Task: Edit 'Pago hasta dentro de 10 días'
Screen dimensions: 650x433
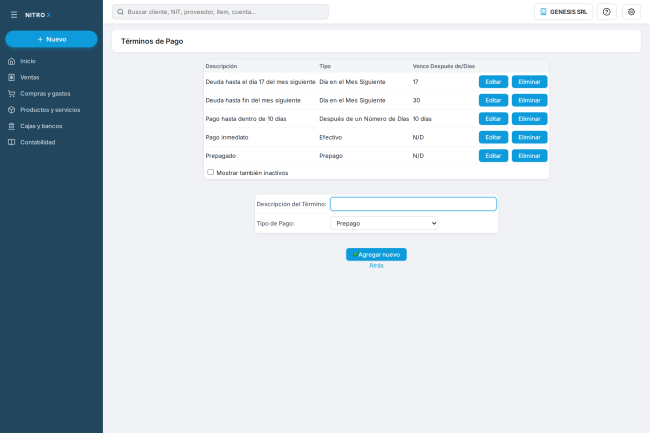Action: pos(493,119)
